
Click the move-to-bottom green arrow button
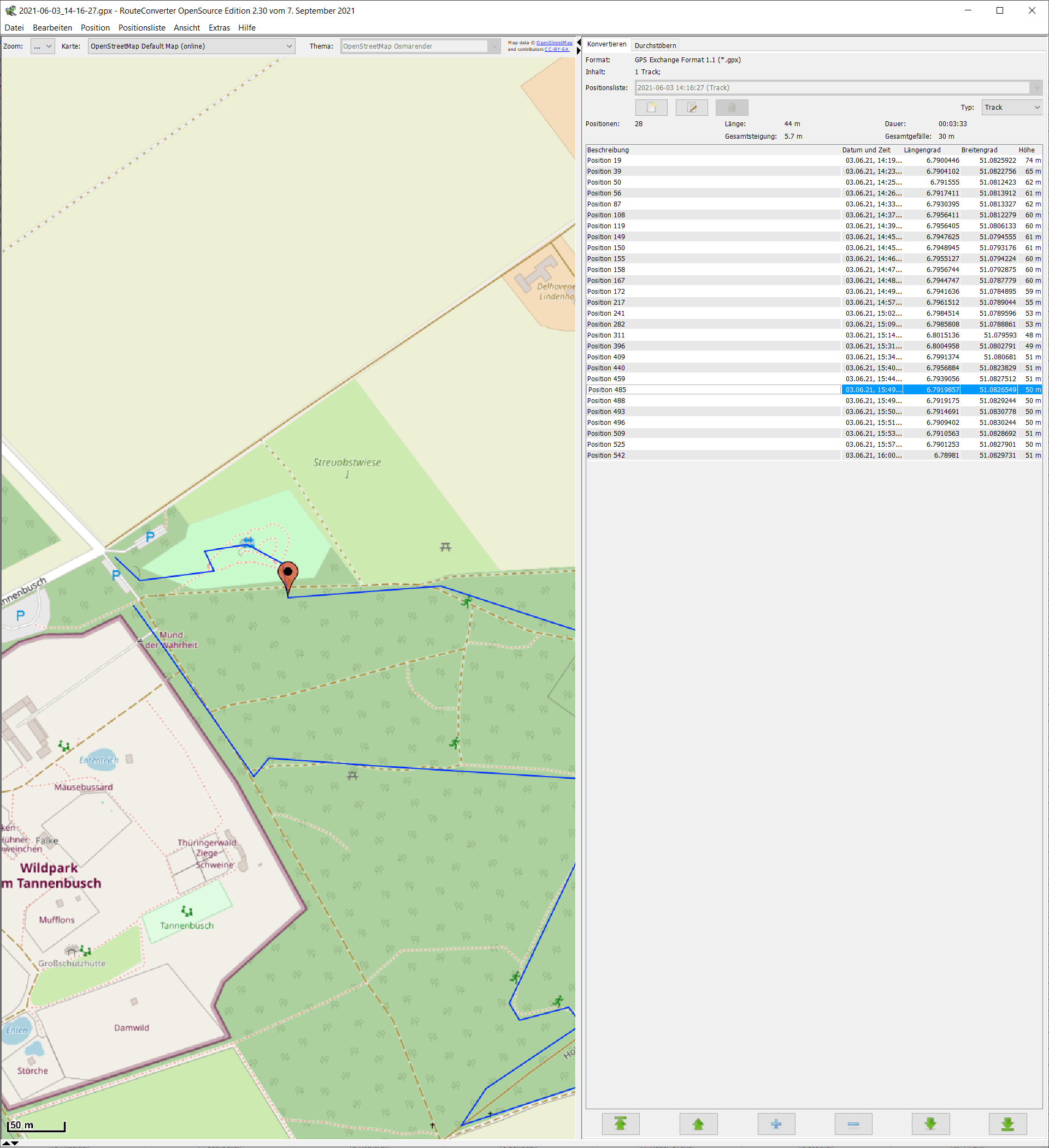pos(1007,1123)
